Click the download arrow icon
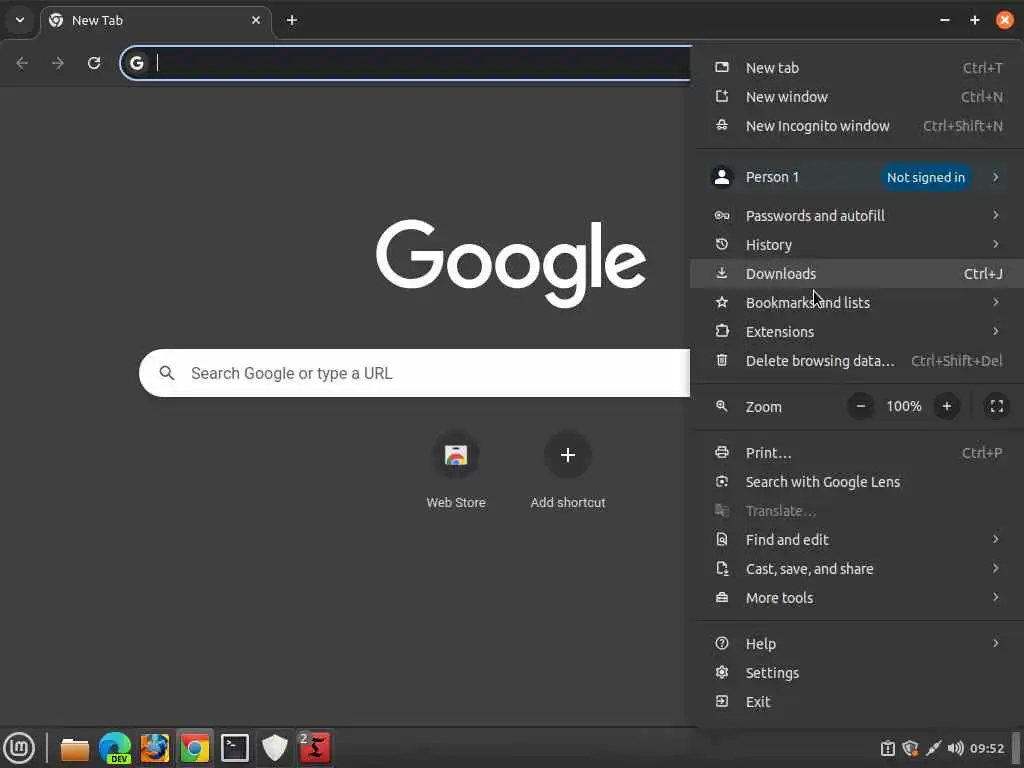Viewport: 1024px width, 768px height. 722,273
